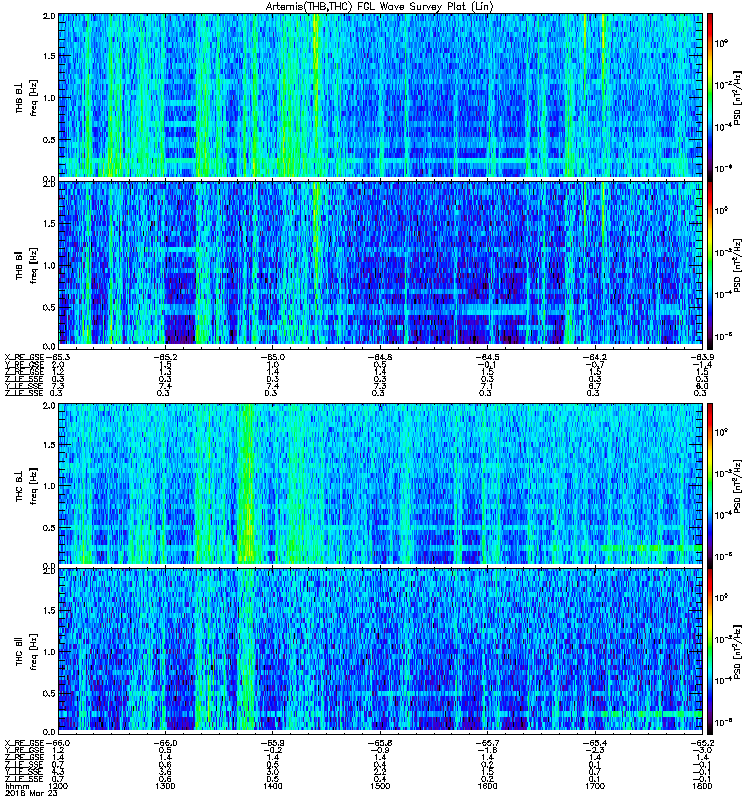Viewport: 750px width, 800px height.
Task: Click the '-64.5' X_RE_GSE value
Action: (487, 357)
